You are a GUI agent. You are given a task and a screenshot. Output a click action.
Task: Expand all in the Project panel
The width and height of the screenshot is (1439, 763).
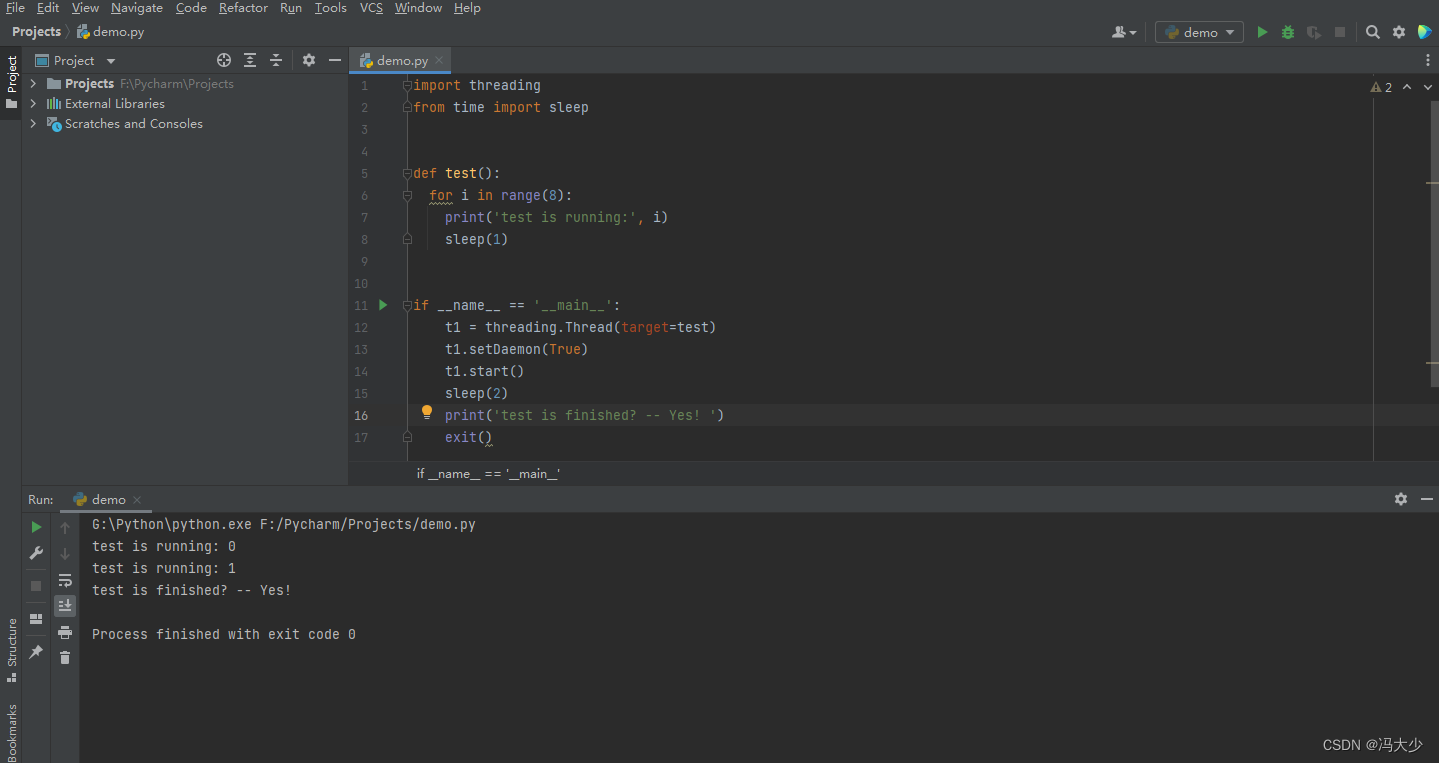(x=250, y=60)
